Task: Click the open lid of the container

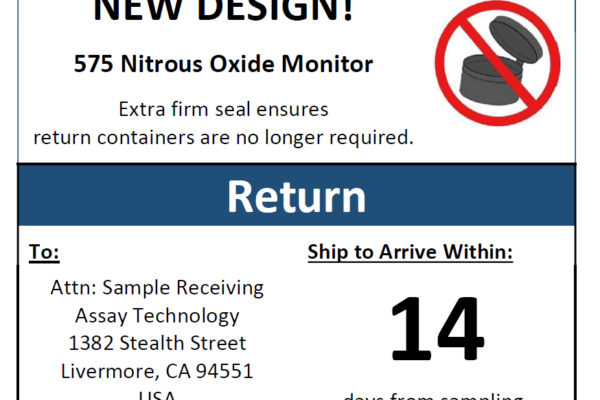Action: (515, 40)
